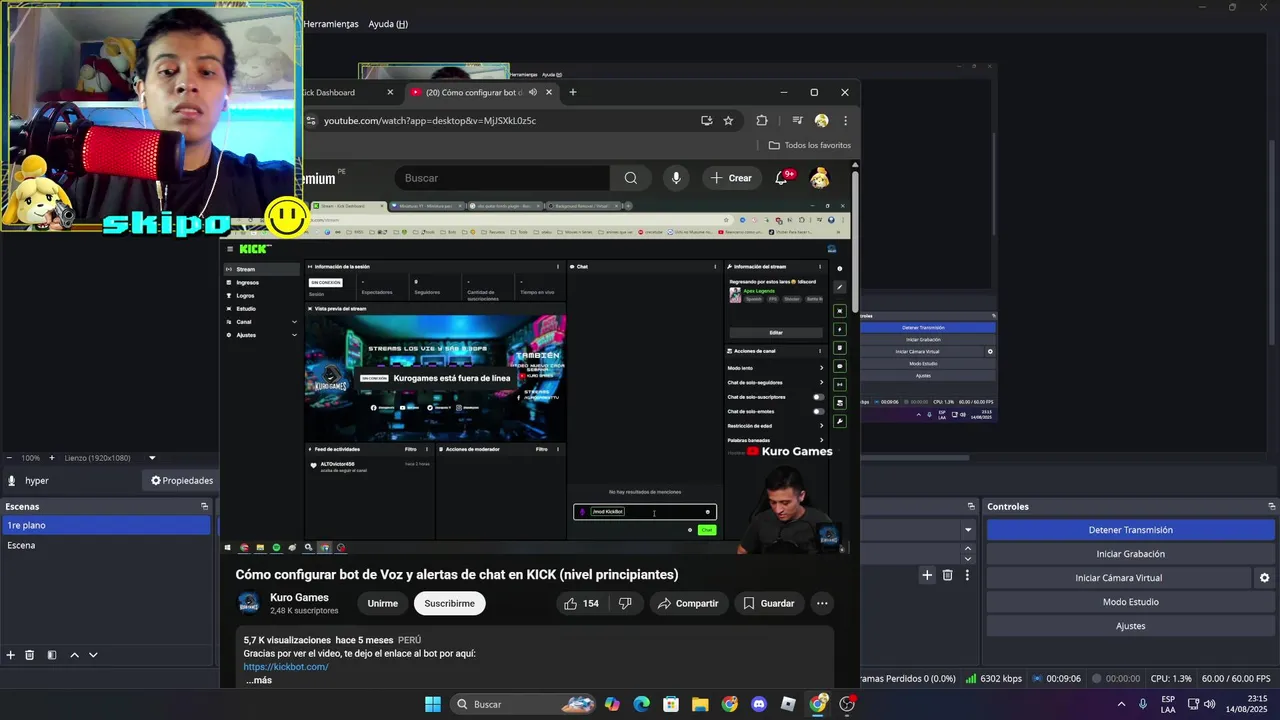Mute the YouTube tab speaker icon
The width and height of the screenshot is (1280, 720).
click(x=533, y=92)
